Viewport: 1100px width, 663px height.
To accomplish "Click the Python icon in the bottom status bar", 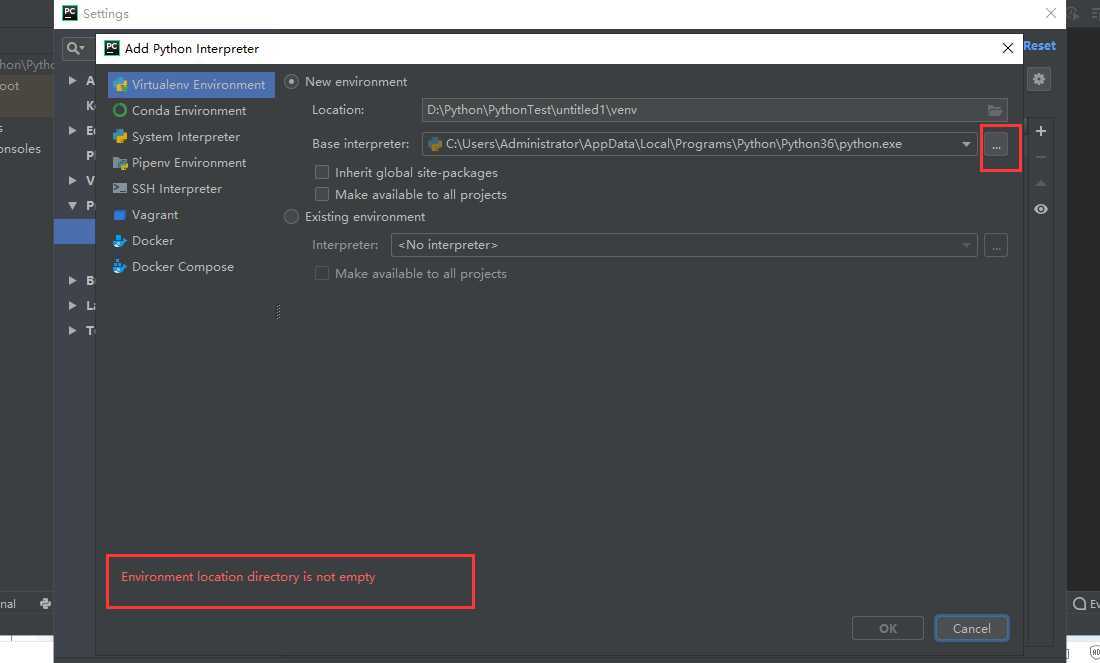I will [x=45, y=603].
